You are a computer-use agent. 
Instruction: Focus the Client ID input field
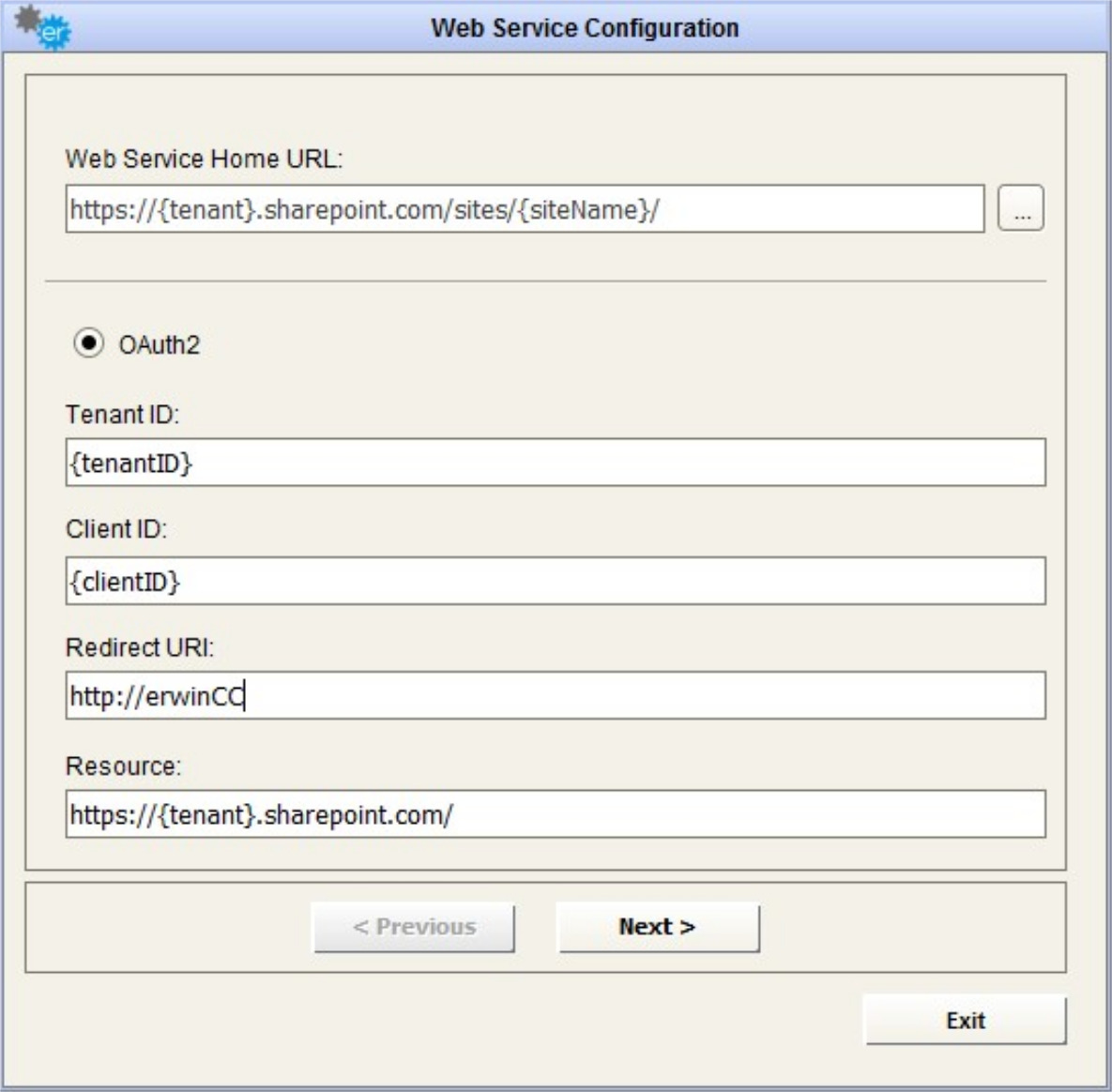pos(555,582)
